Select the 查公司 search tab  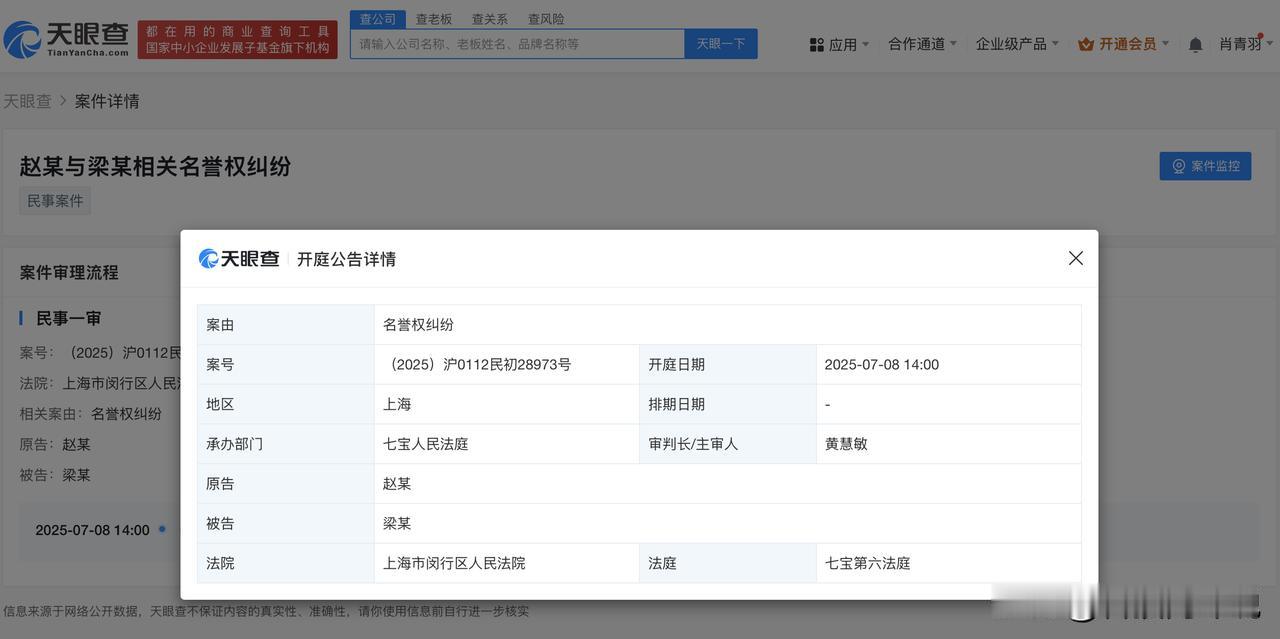378,19
